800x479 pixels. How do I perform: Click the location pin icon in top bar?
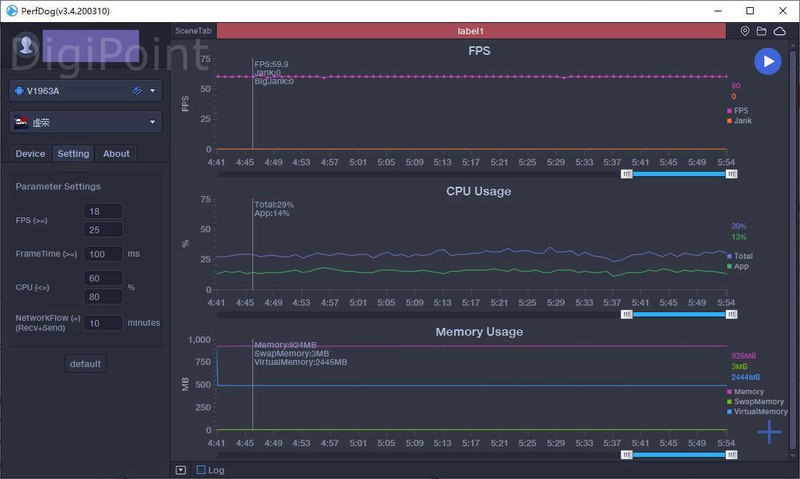(x=745, y=31)
